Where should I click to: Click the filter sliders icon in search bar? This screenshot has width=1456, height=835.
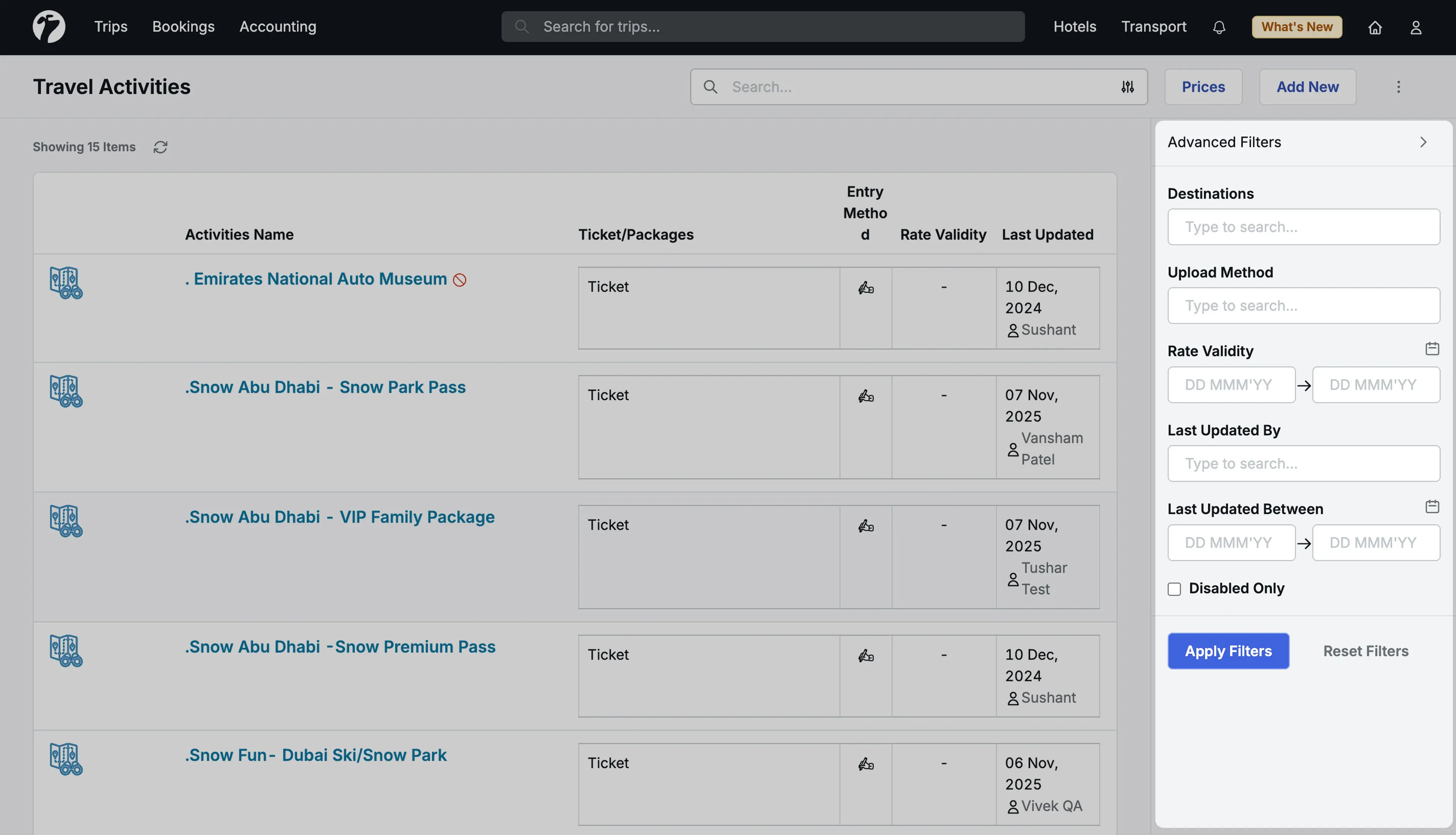(1127, 86)
